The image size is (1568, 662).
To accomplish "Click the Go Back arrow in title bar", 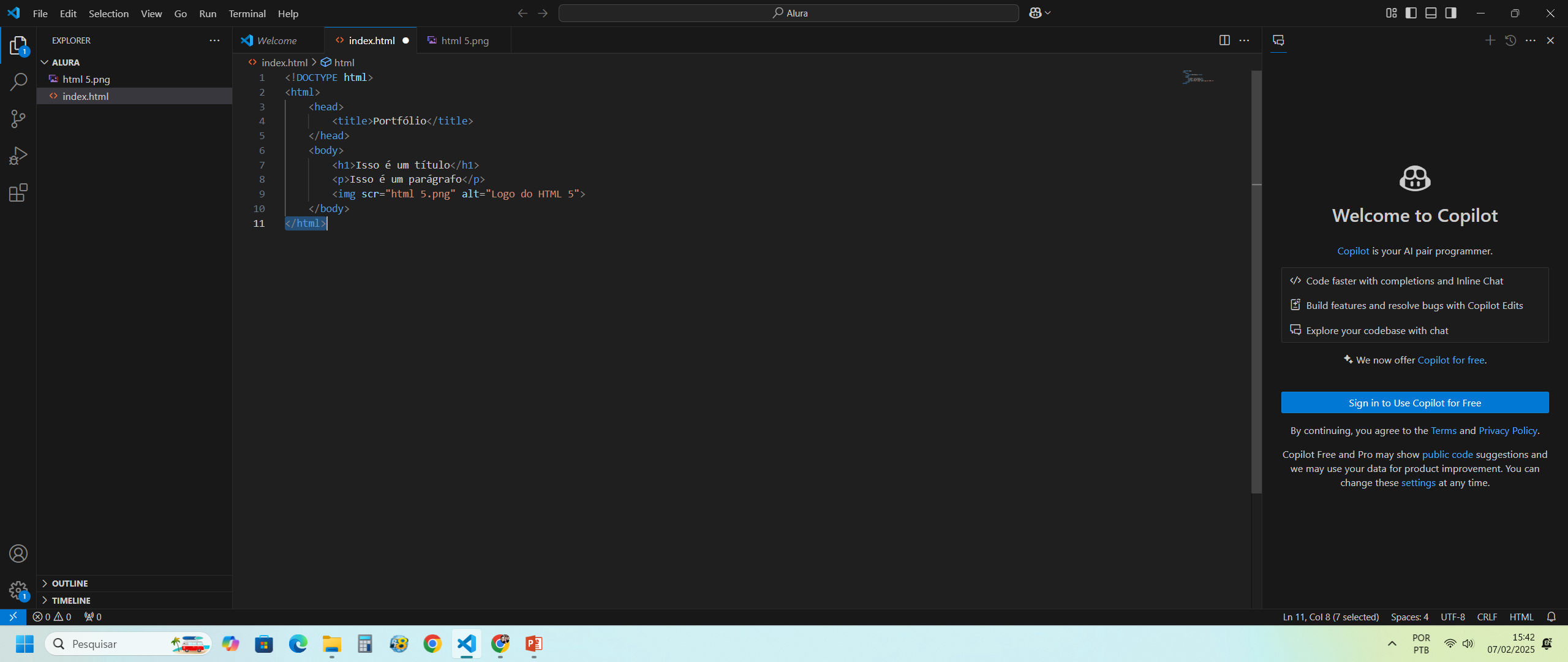I will tap(522, 13).
